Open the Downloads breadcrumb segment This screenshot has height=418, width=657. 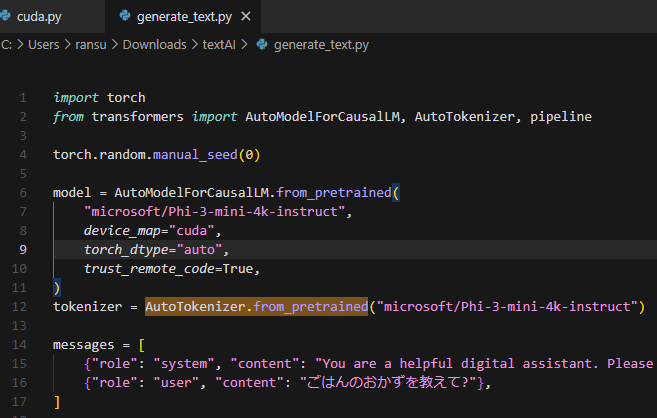point(155,44)
